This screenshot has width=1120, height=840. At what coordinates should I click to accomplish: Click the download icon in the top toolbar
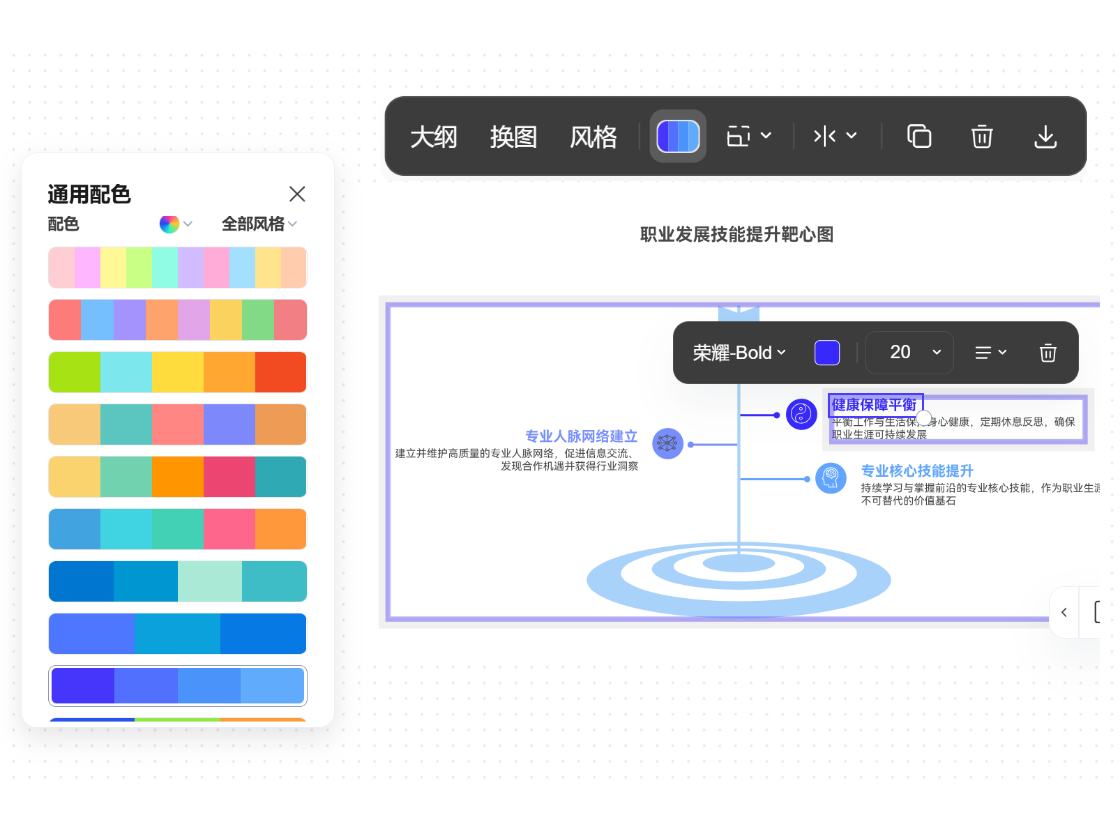pos(1045,135)
